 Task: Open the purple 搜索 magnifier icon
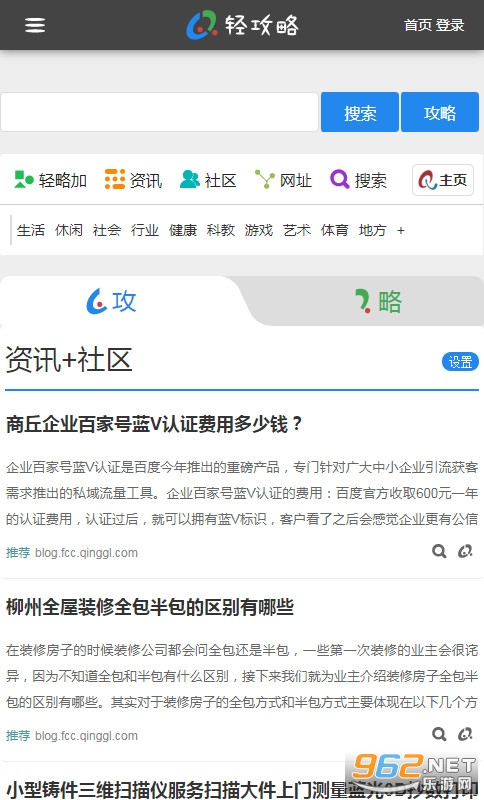pos(340,179)
